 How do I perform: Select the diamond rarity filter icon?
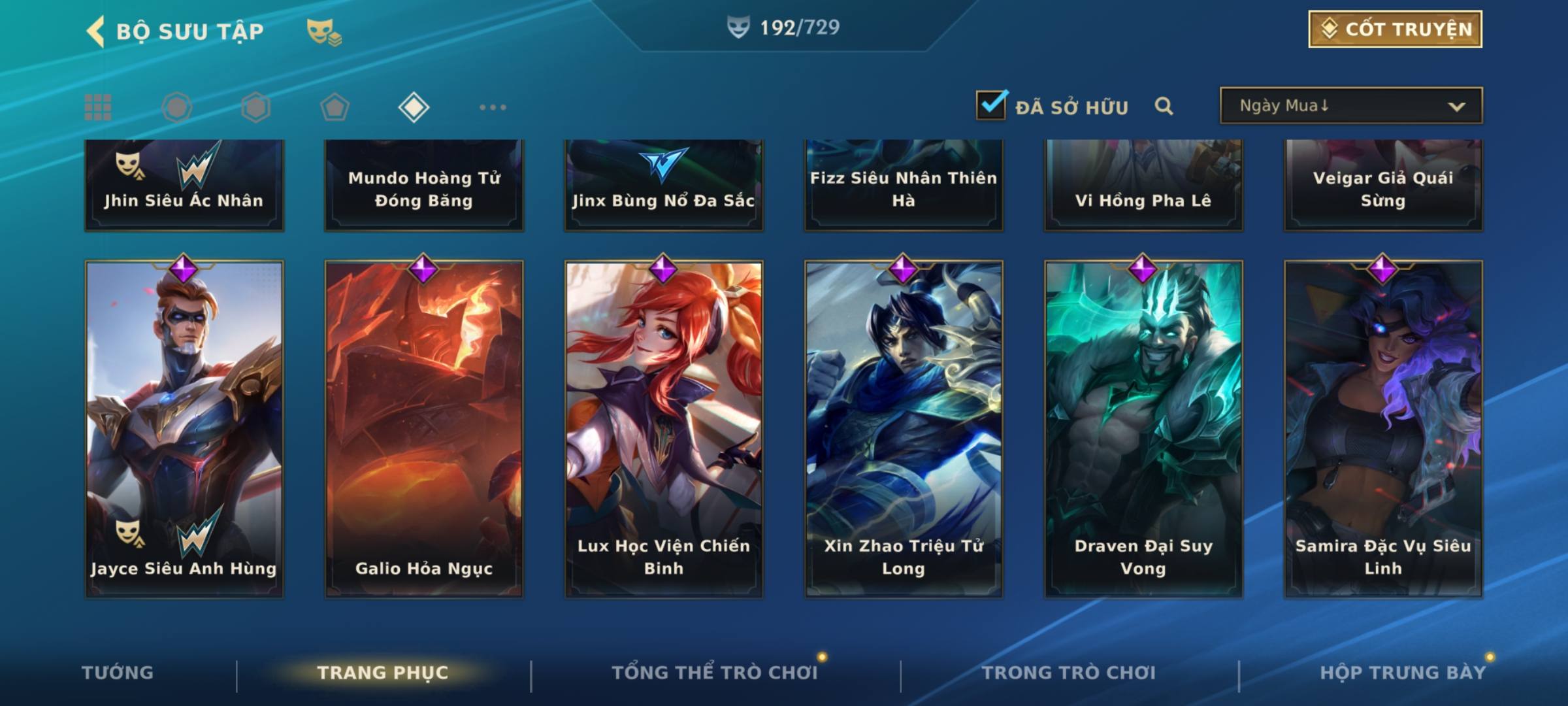[414, 107]
